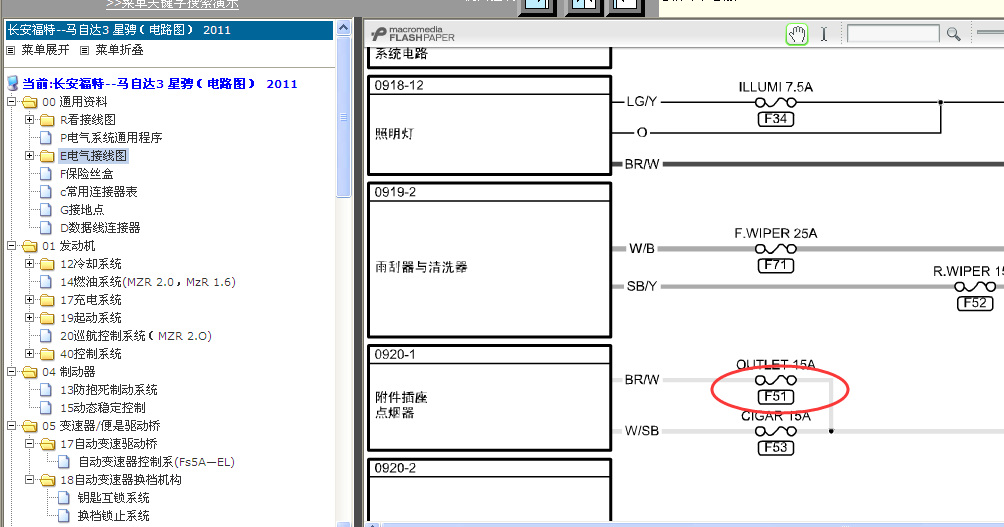Click 菜单折叠 to collapse all menus
The height and width of the screenshot is (527, 1004).
coord(119,50)
